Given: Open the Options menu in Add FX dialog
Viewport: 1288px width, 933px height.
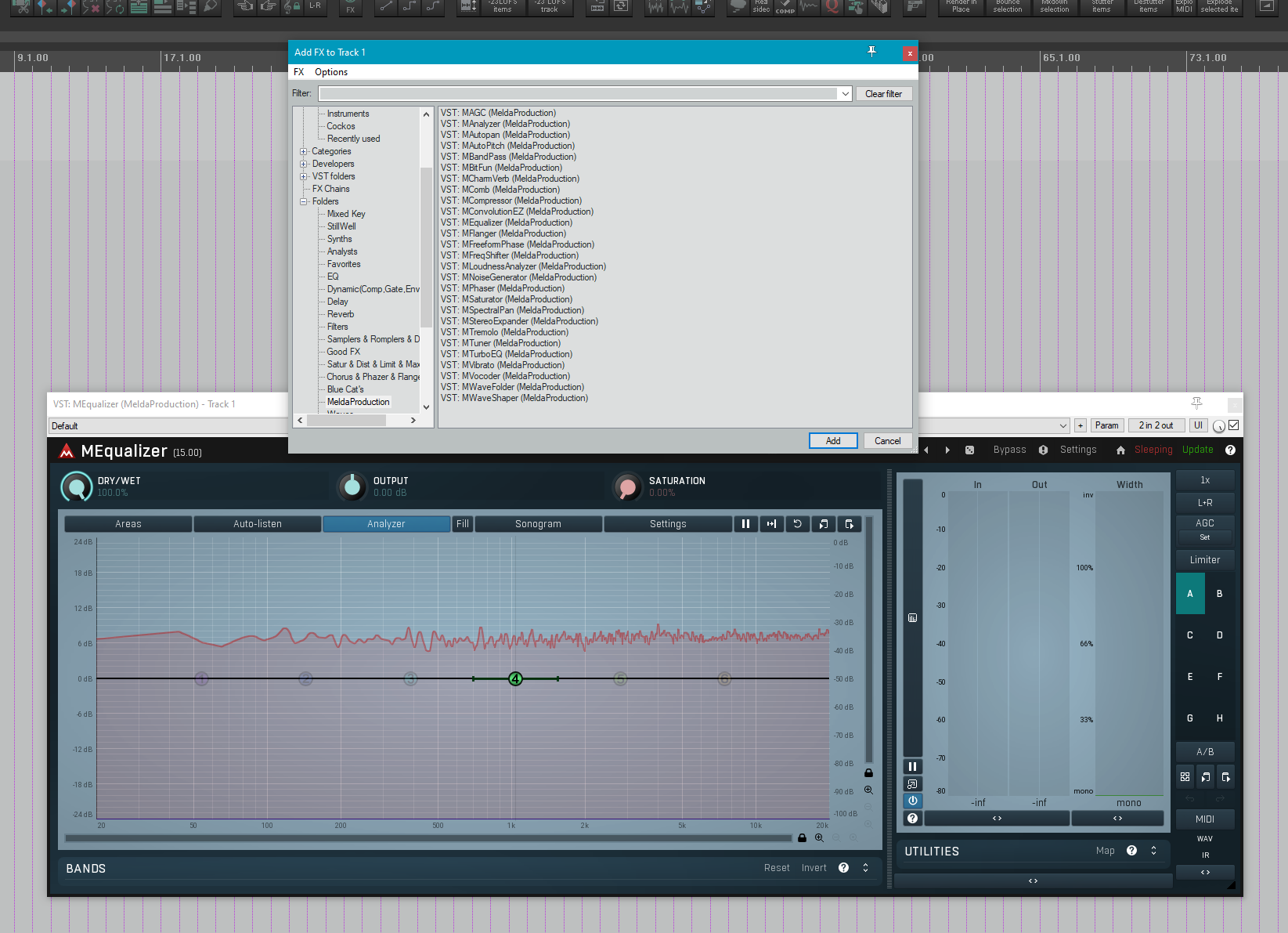Looking at the screenshot, I should [x=331, y=72].
